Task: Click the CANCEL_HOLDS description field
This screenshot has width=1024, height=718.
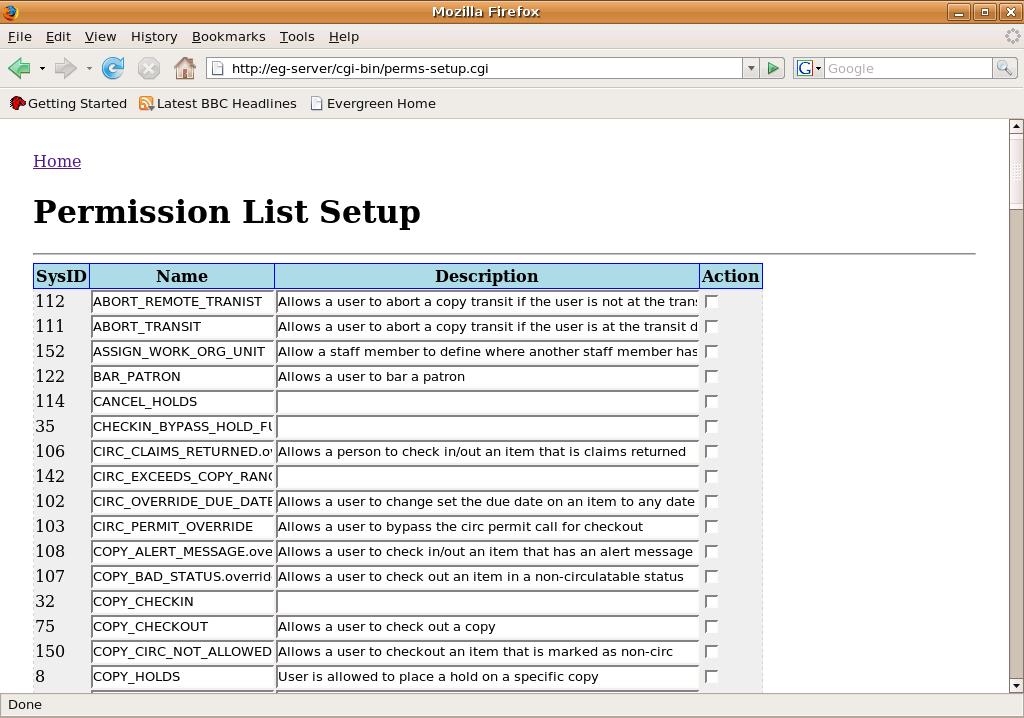Action: pos(487,402)
